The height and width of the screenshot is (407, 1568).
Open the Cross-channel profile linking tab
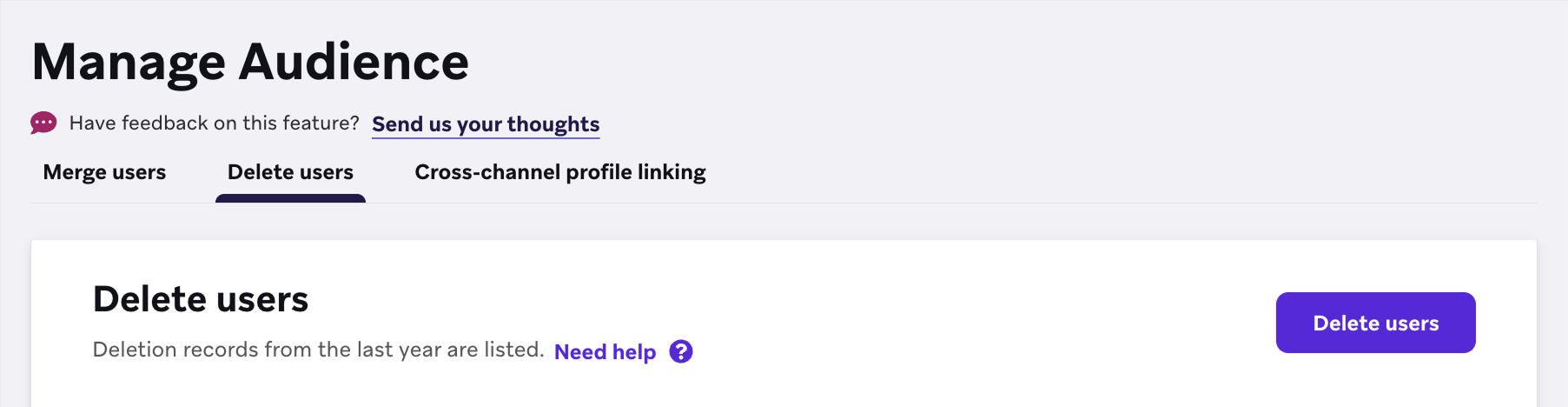pyautogui.click(x=560, y=172)
